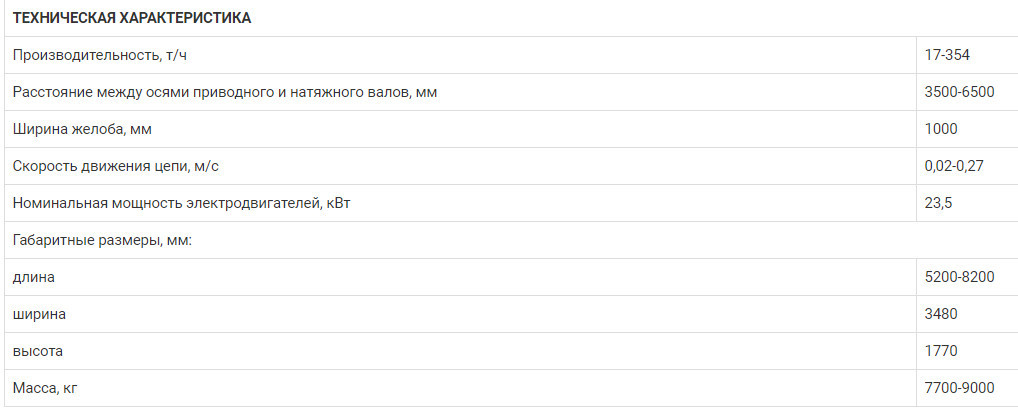This screenshot has height=410, width=1018.
Task: Click the 5200-8200 length value
Action: click(960, 277)
